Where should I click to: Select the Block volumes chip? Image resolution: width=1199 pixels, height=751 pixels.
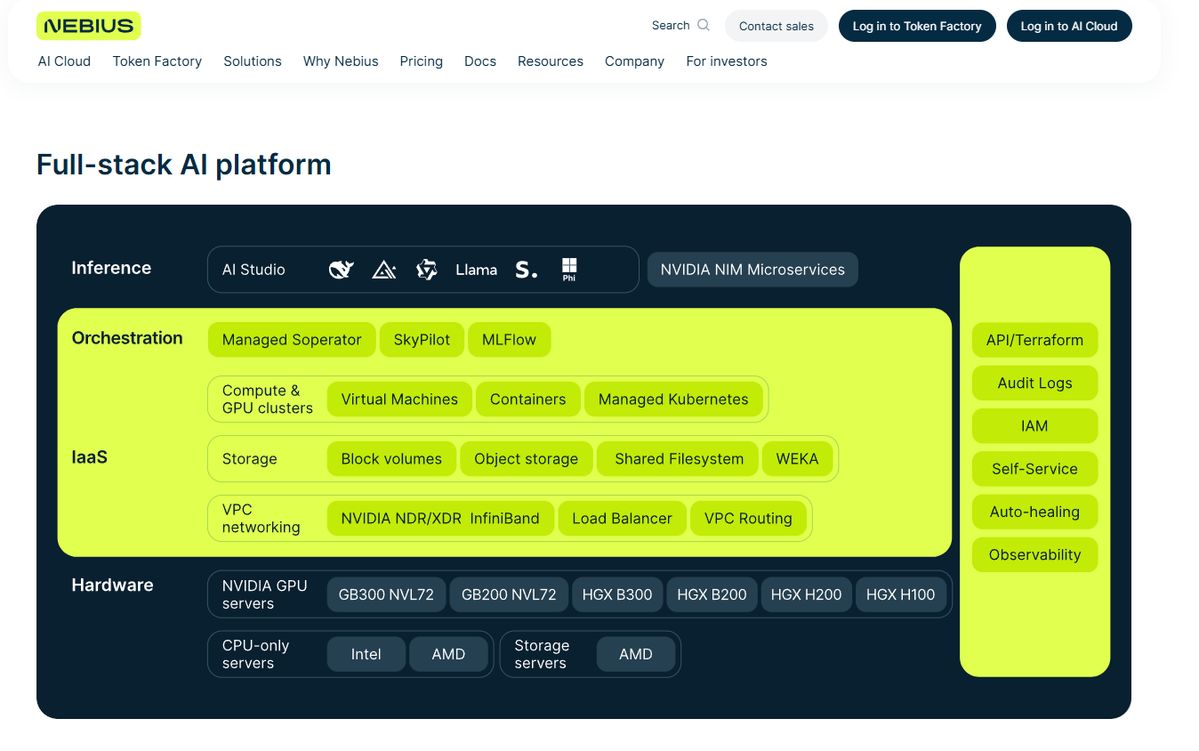point(392,459)
